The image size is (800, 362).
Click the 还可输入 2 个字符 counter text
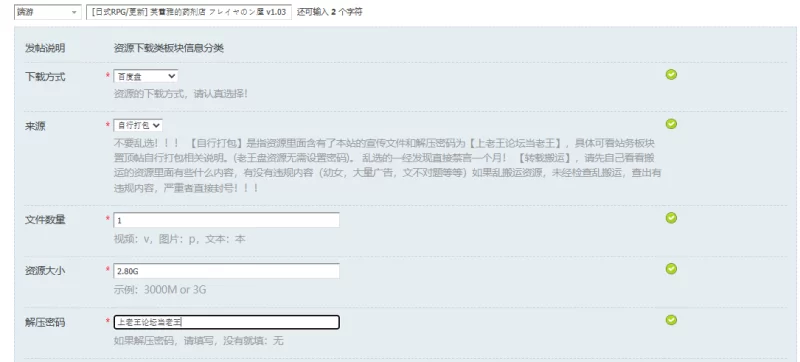(330, 12)
